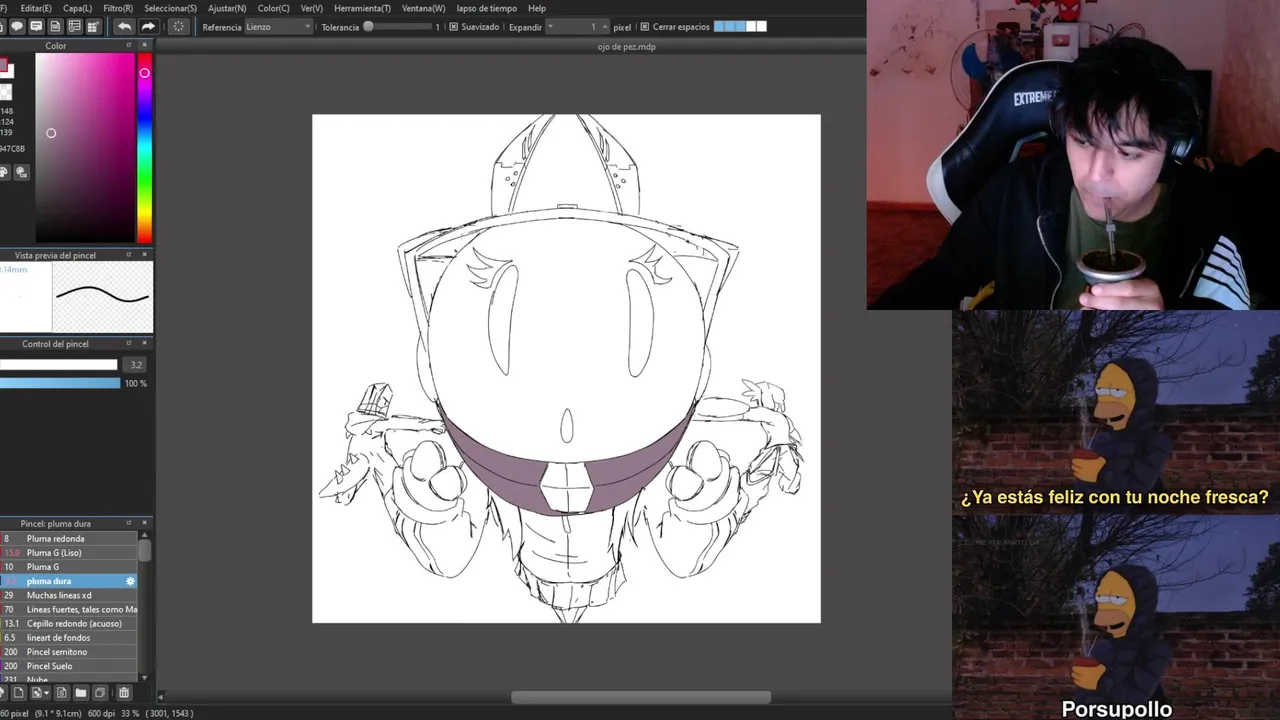
Task: Select the Cepillo redondo (acuoso) brush
Action: tap(69, 623)
